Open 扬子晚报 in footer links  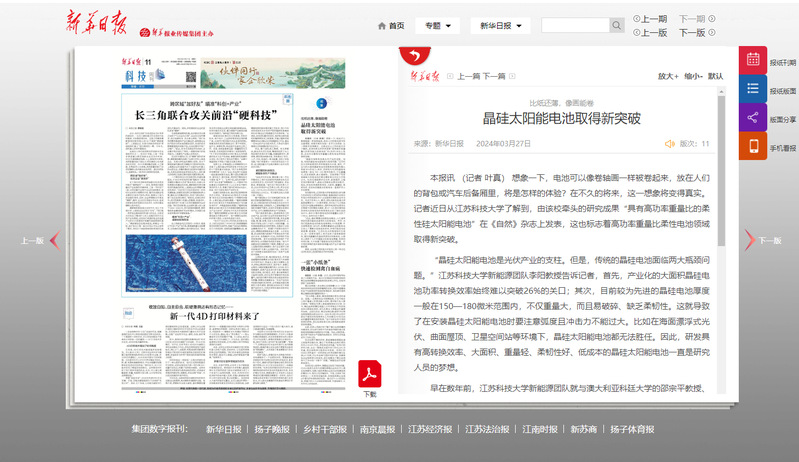click(271, 429)
